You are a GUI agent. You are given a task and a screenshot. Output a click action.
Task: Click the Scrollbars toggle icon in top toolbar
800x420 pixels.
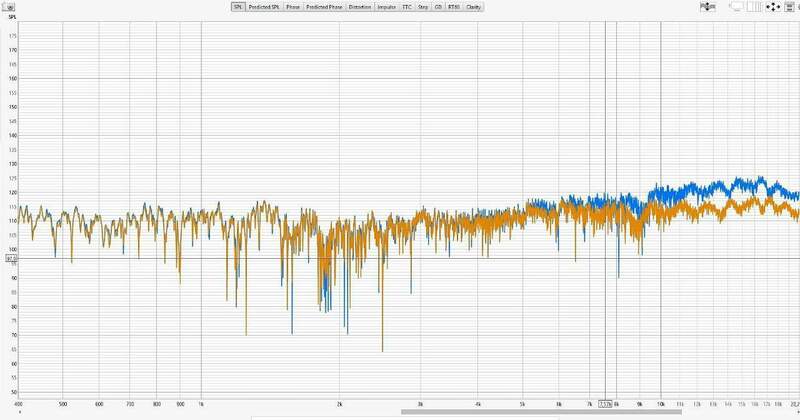coord(709,7)
